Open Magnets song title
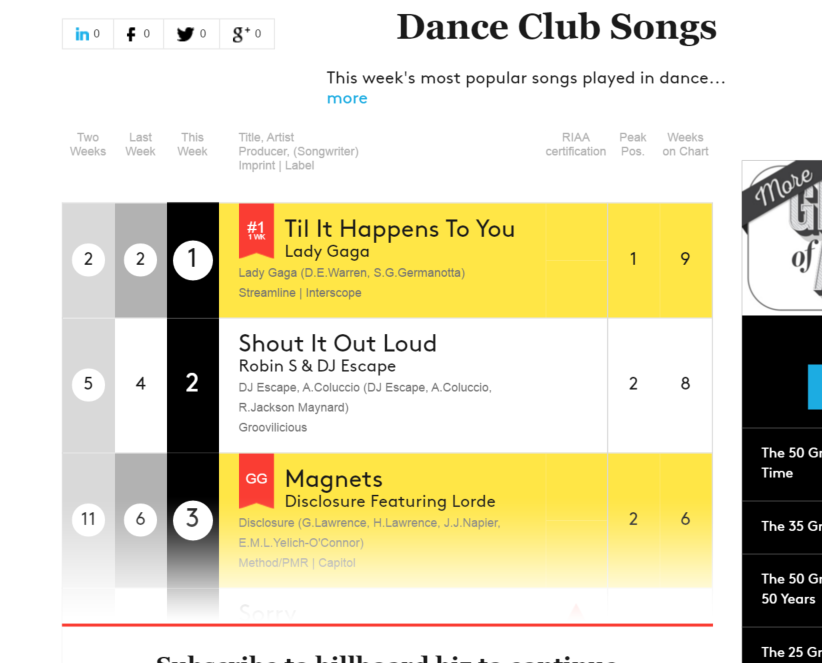Screen dimensions: 822x663 pyautogui.click(x=333, y=479)
